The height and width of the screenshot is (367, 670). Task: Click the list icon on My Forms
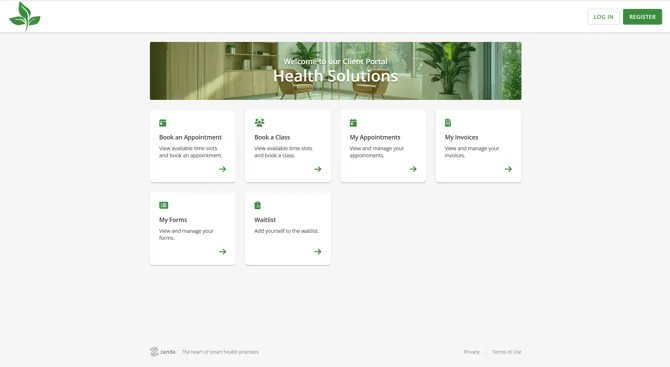tap(164, 206)
